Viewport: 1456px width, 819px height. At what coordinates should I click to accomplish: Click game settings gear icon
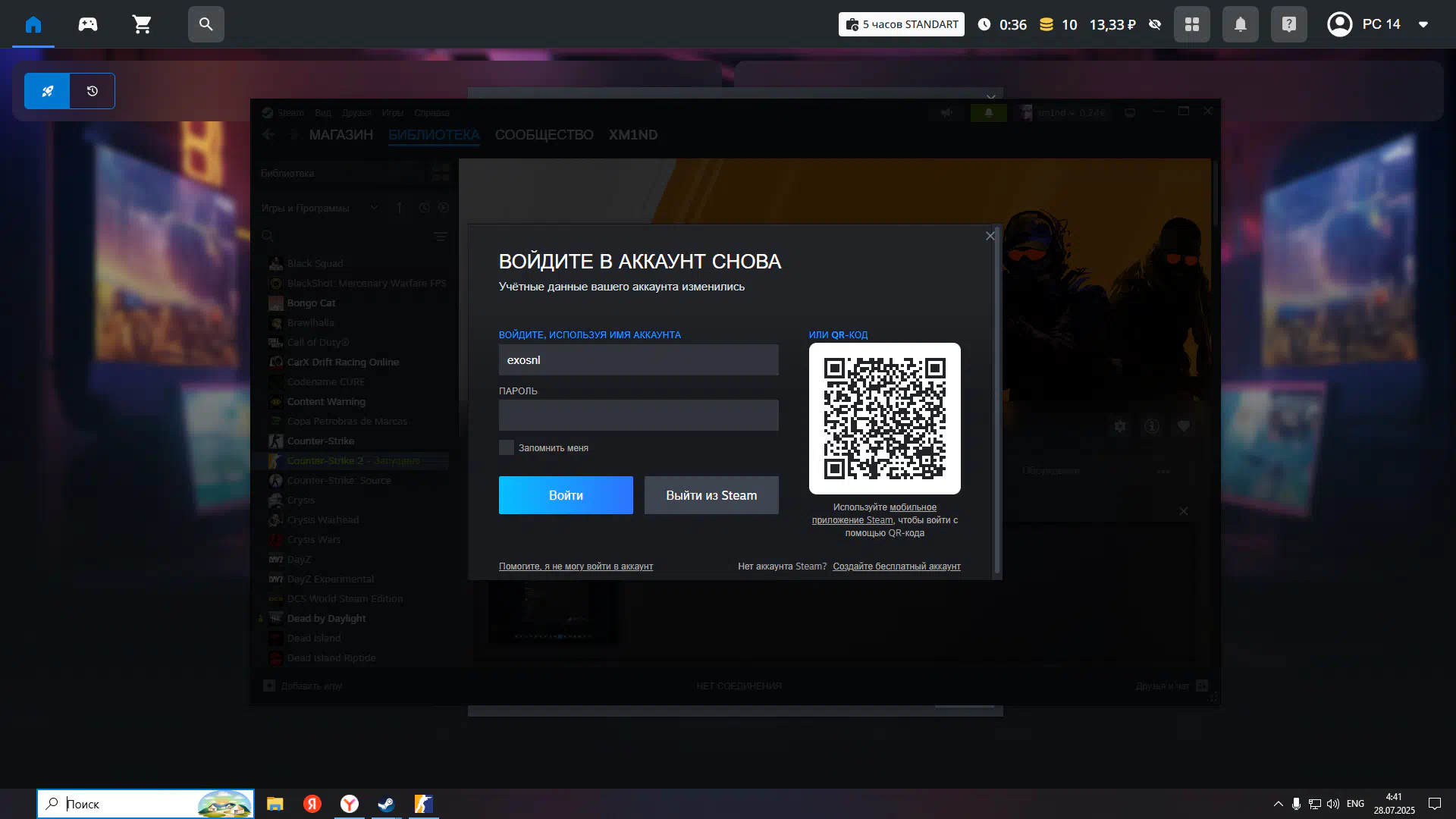pyautogui.click(x=1120, y=426)
